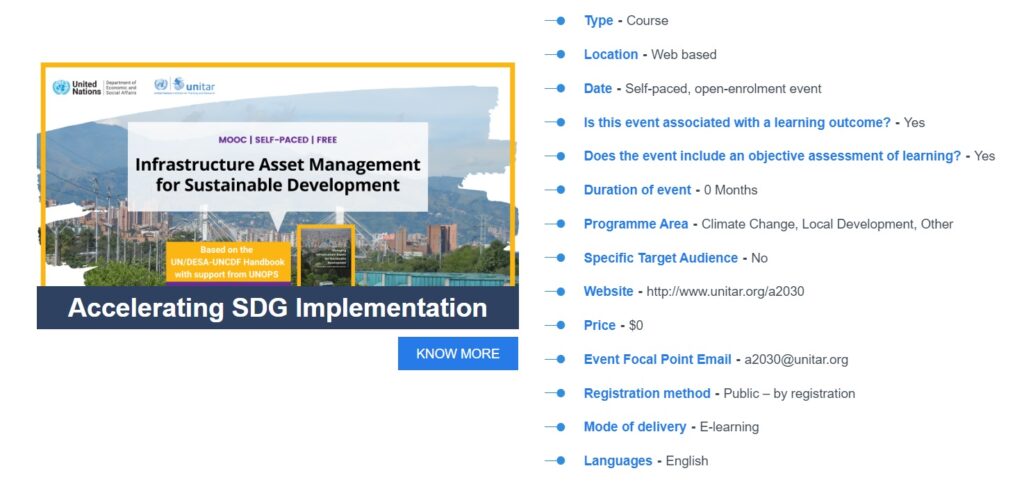Click the bullet marker beside Price

560,325
